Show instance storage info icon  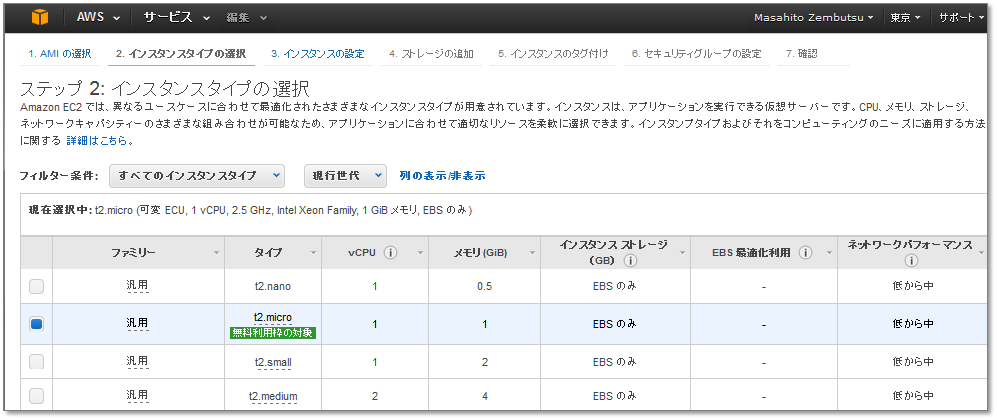(x=629, y=261)
